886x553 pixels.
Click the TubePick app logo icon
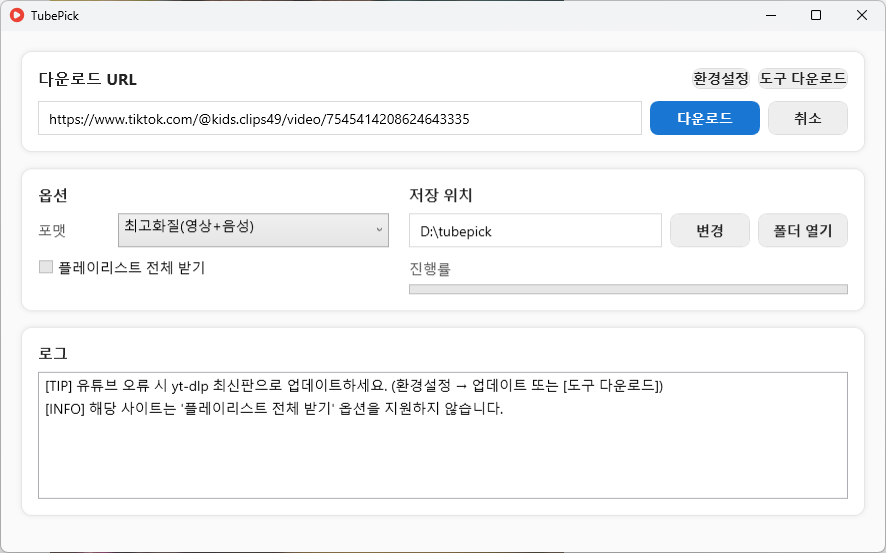click(x=17, y=15)
